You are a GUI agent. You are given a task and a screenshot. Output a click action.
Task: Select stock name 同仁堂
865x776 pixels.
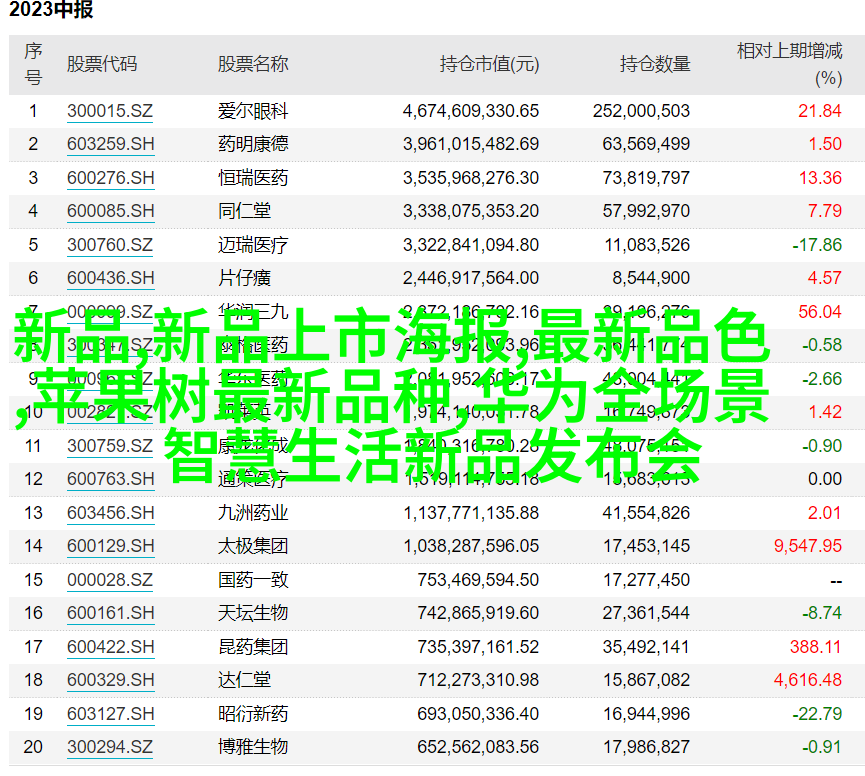coord(244,211)
